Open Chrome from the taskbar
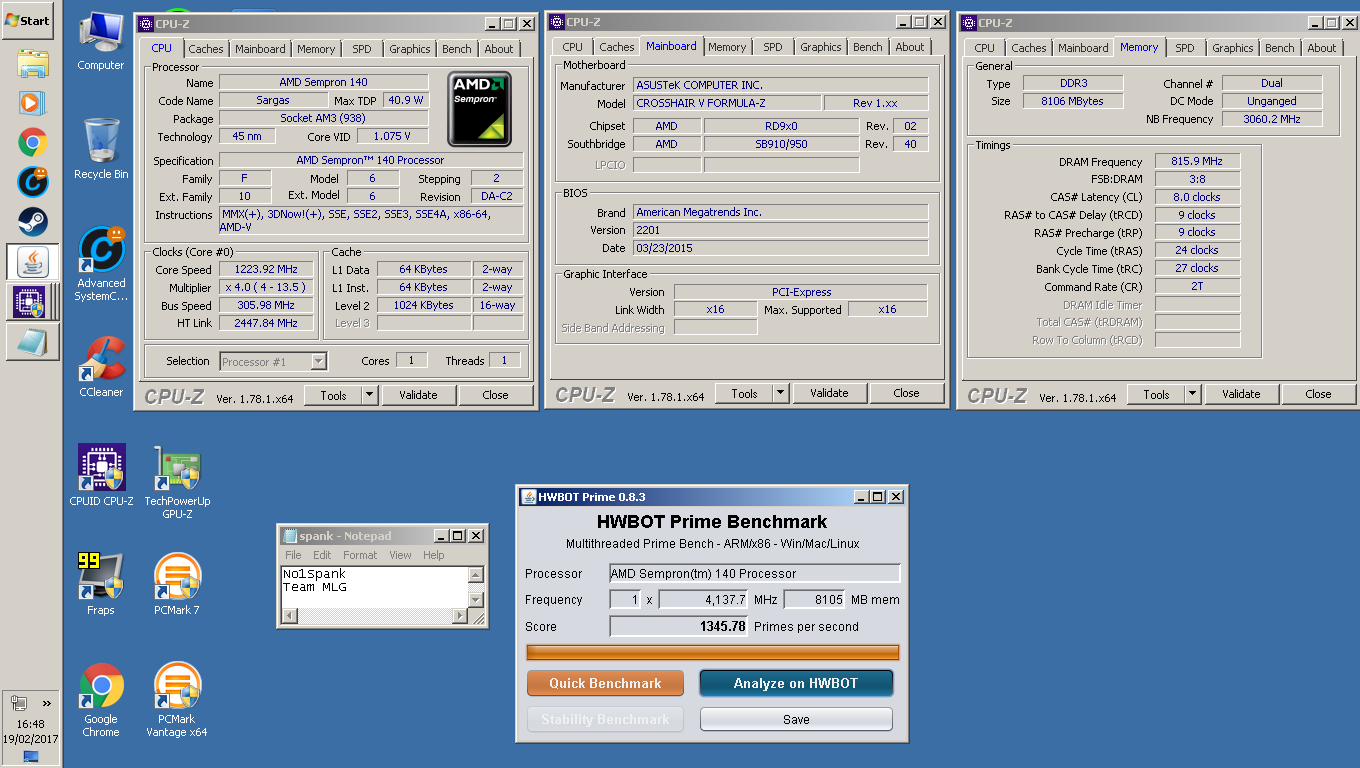 point(32,142)
